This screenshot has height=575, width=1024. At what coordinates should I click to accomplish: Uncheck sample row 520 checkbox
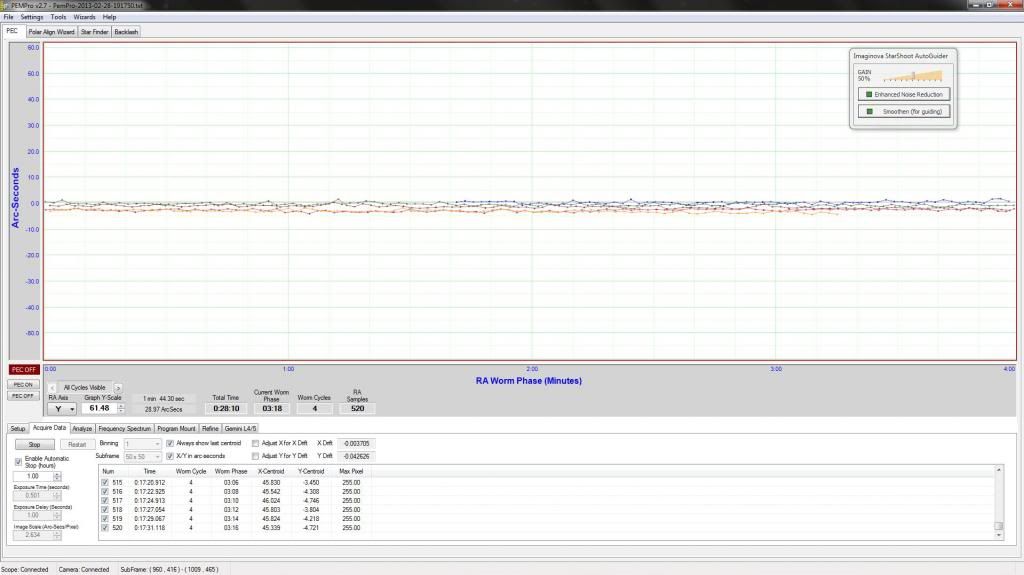(104, 528)
